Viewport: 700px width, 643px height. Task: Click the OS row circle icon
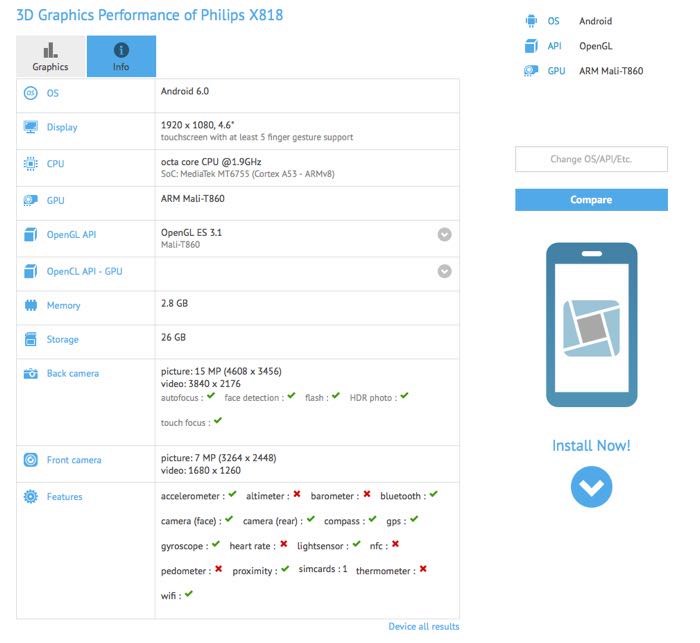[x=31, y=93]
